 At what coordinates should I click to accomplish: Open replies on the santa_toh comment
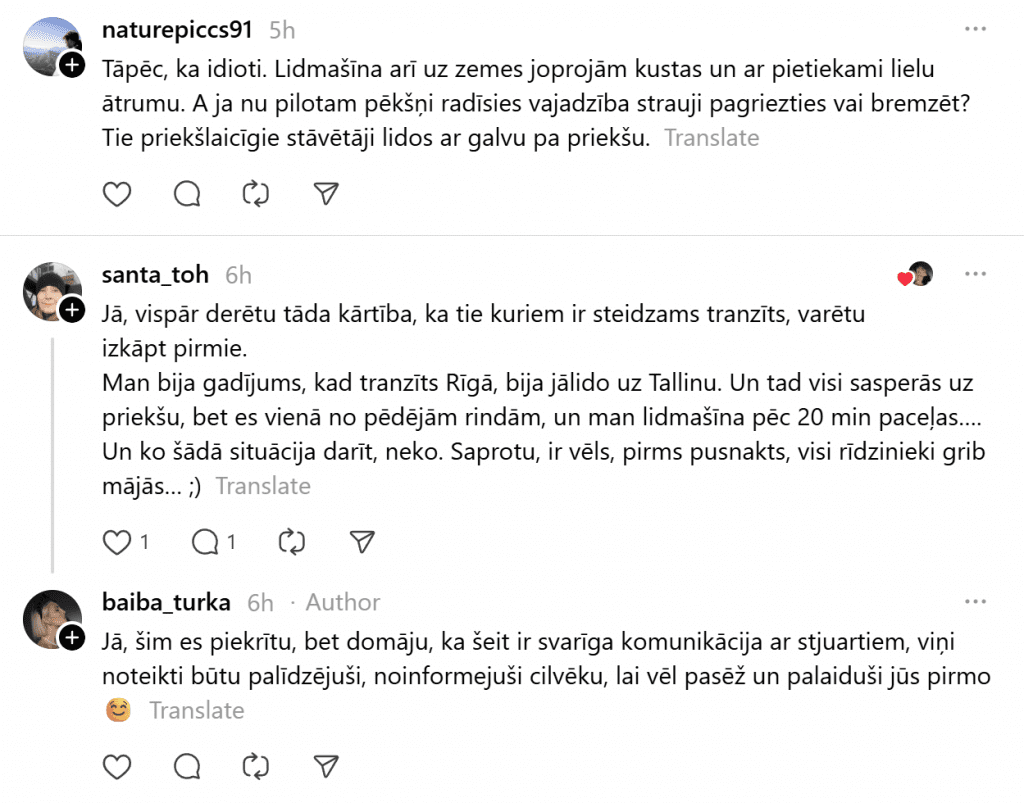point(205,542)
